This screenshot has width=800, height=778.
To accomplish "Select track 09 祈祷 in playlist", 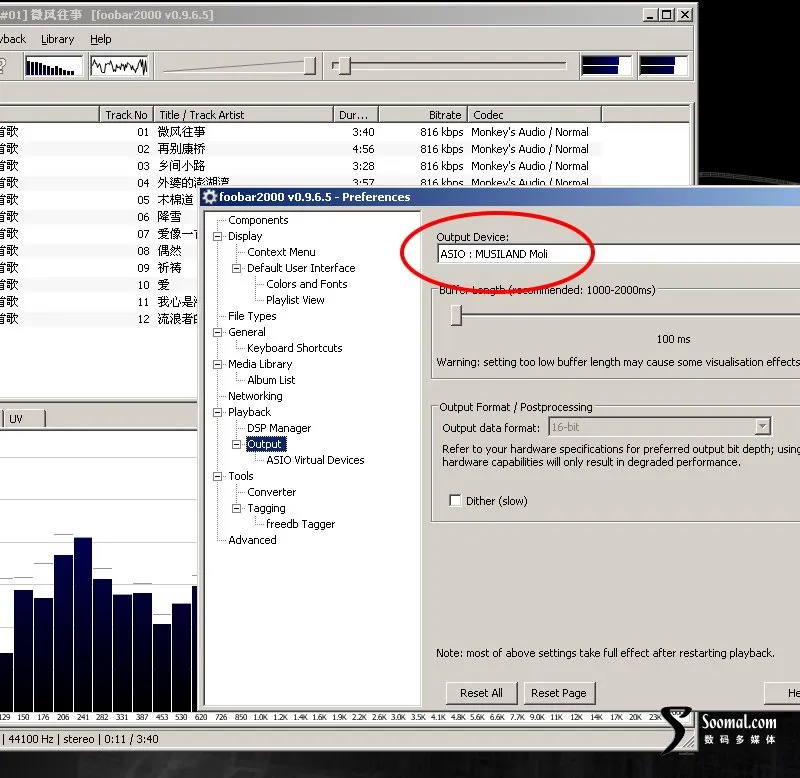I will click(99, 268).
